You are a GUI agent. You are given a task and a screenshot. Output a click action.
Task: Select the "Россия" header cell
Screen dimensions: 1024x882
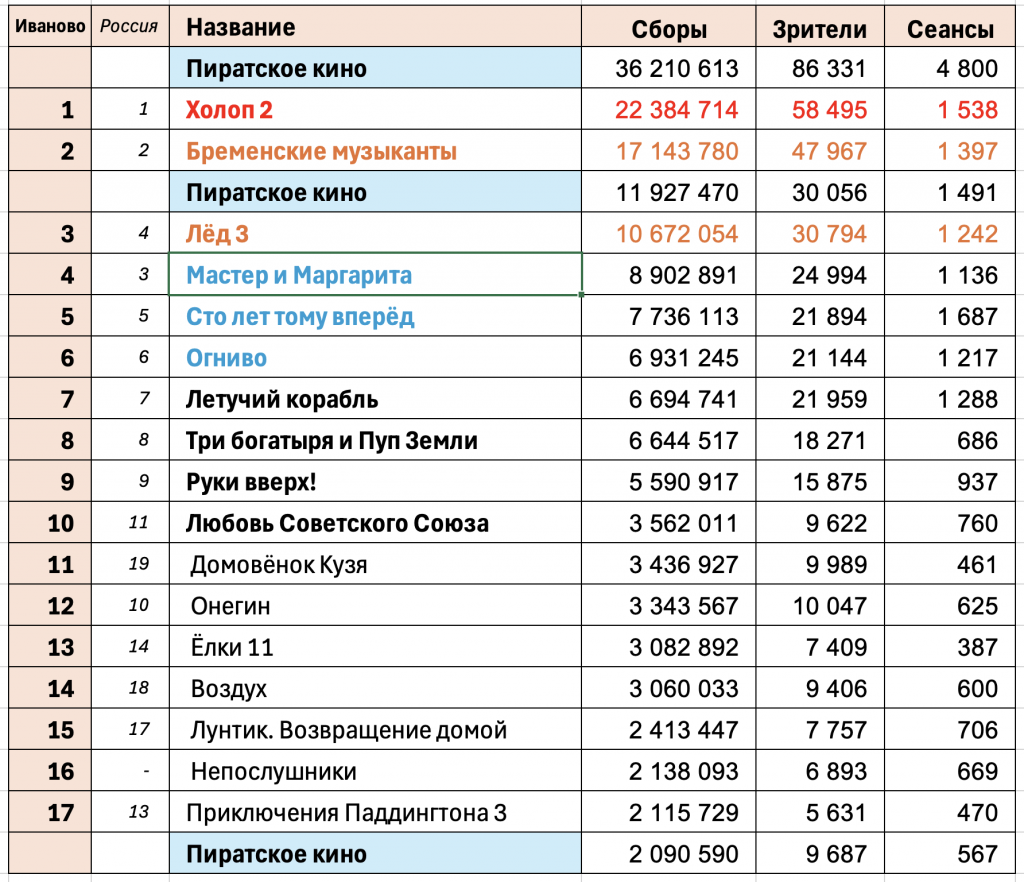tap(130, 27)
